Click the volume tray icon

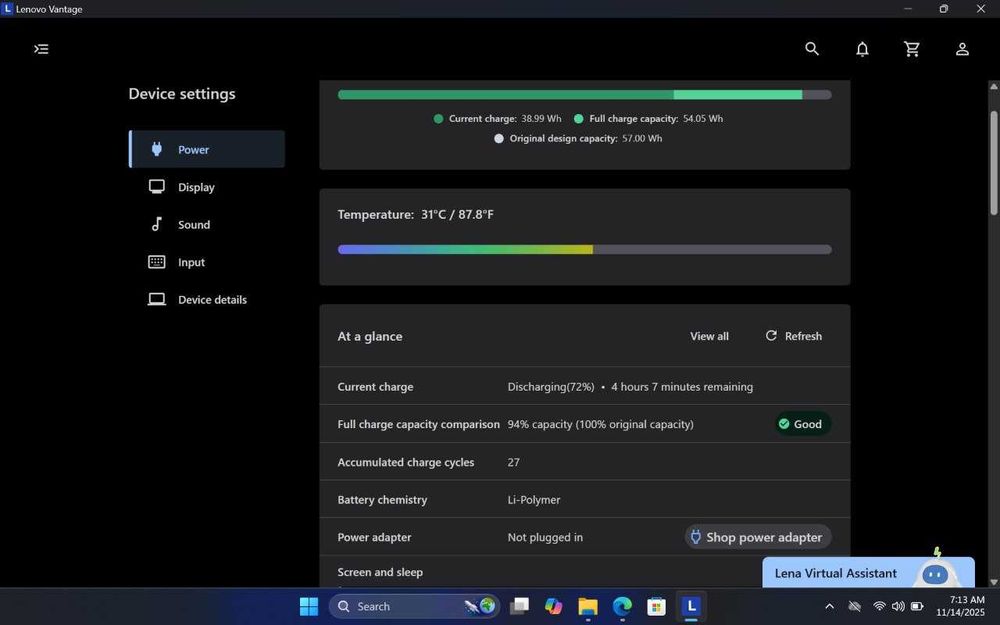(898, 606)
